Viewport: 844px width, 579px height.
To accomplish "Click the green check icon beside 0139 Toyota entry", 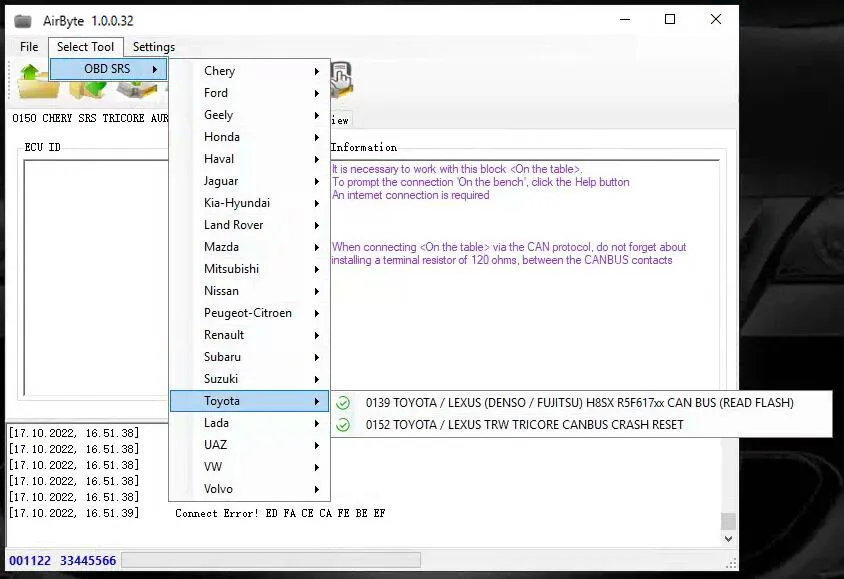I will point(343,403).
